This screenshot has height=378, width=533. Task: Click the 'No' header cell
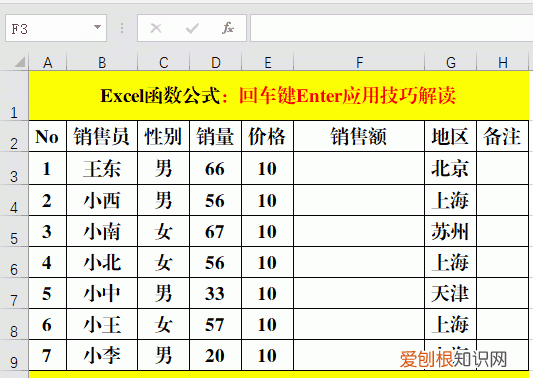click(x=48, y=136)
